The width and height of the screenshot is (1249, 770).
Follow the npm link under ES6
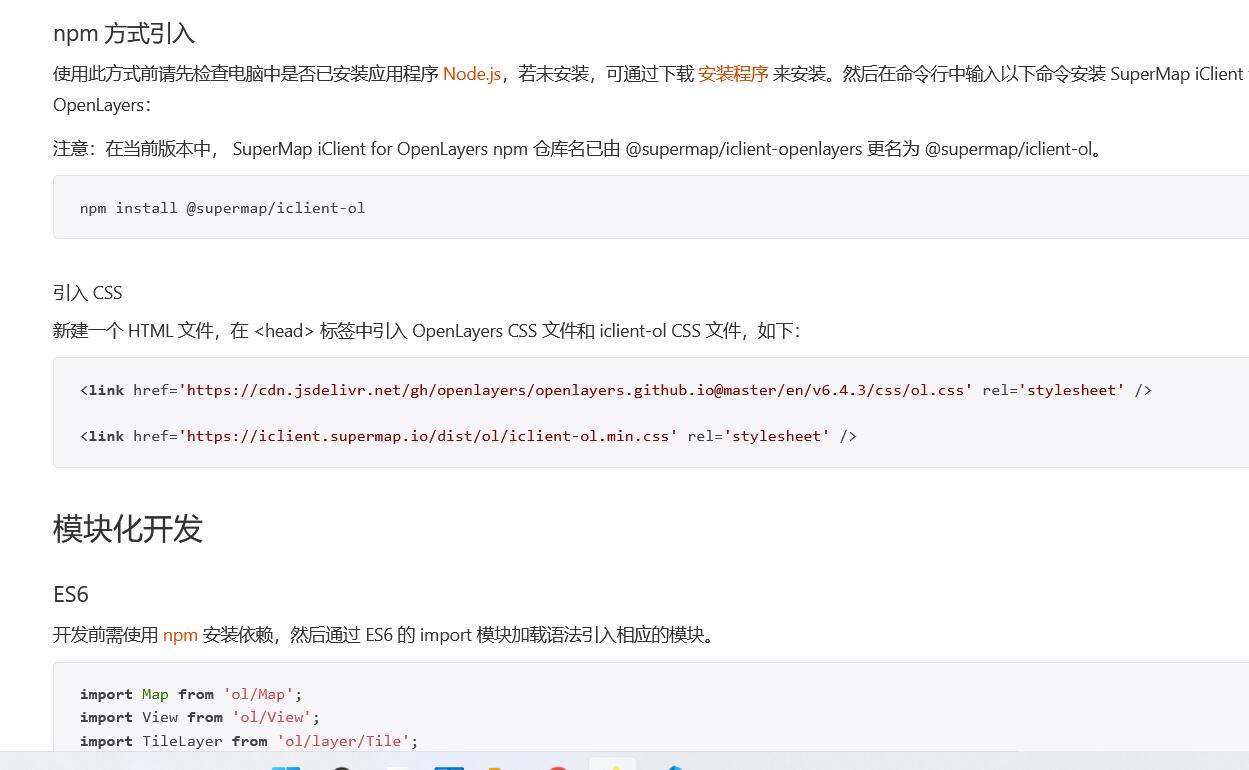point(180,635)
